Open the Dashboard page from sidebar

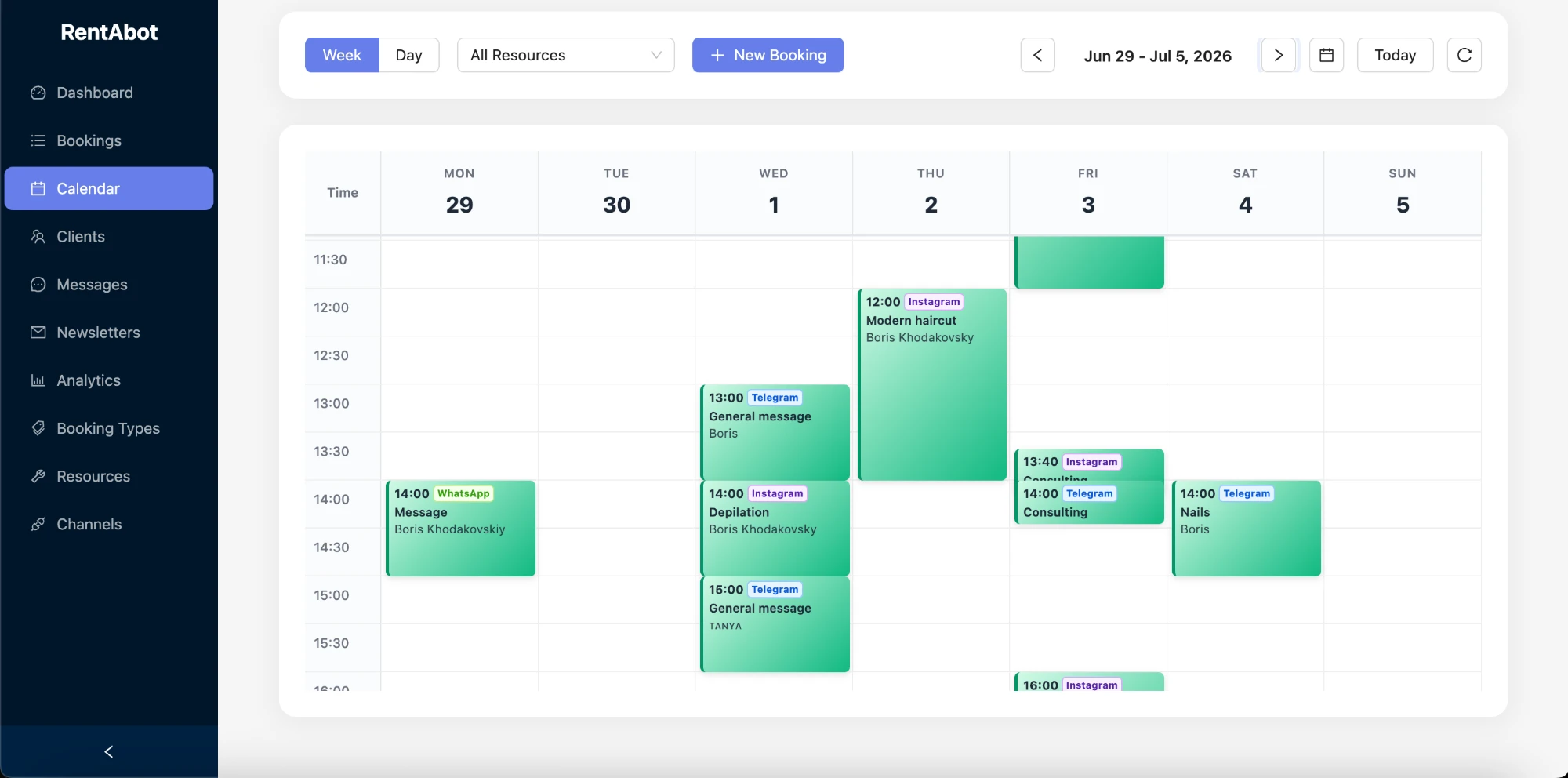[x=109, y=93]
